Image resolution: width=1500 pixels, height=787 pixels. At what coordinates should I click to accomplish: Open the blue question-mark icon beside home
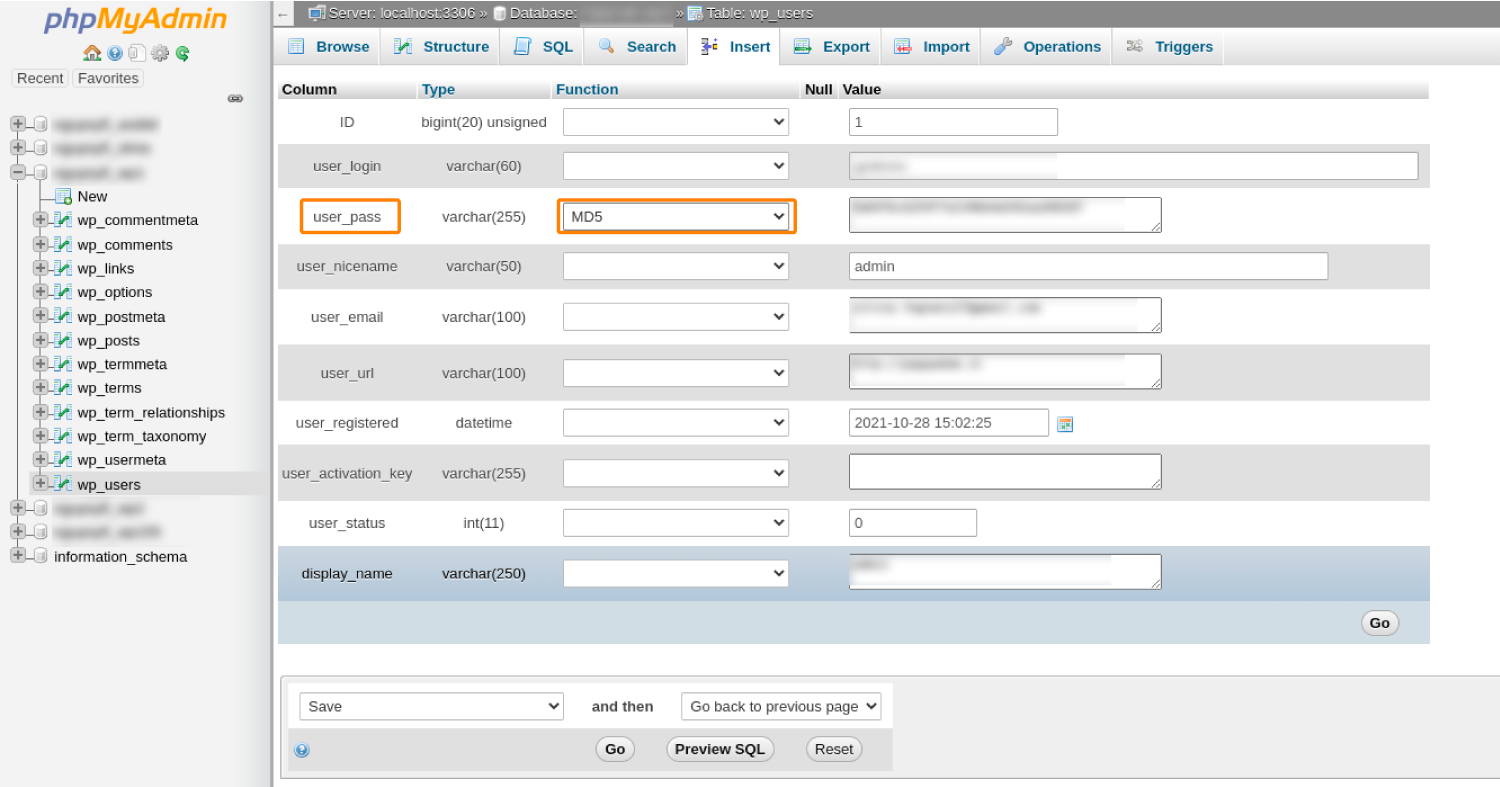point(115,53)
